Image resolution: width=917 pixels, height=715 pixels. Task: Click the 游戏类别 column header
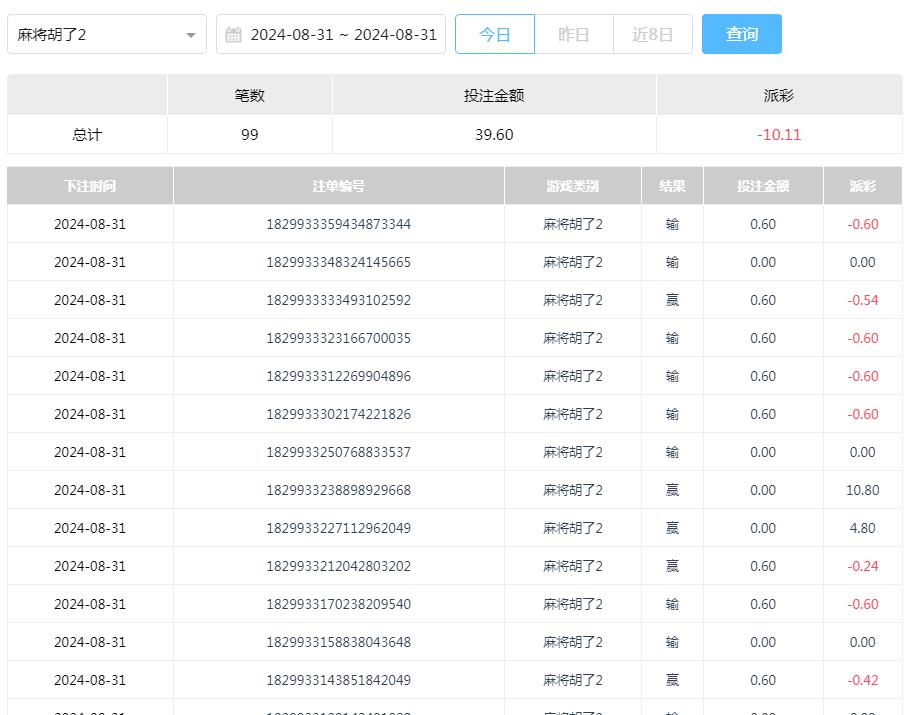(572, 186)
